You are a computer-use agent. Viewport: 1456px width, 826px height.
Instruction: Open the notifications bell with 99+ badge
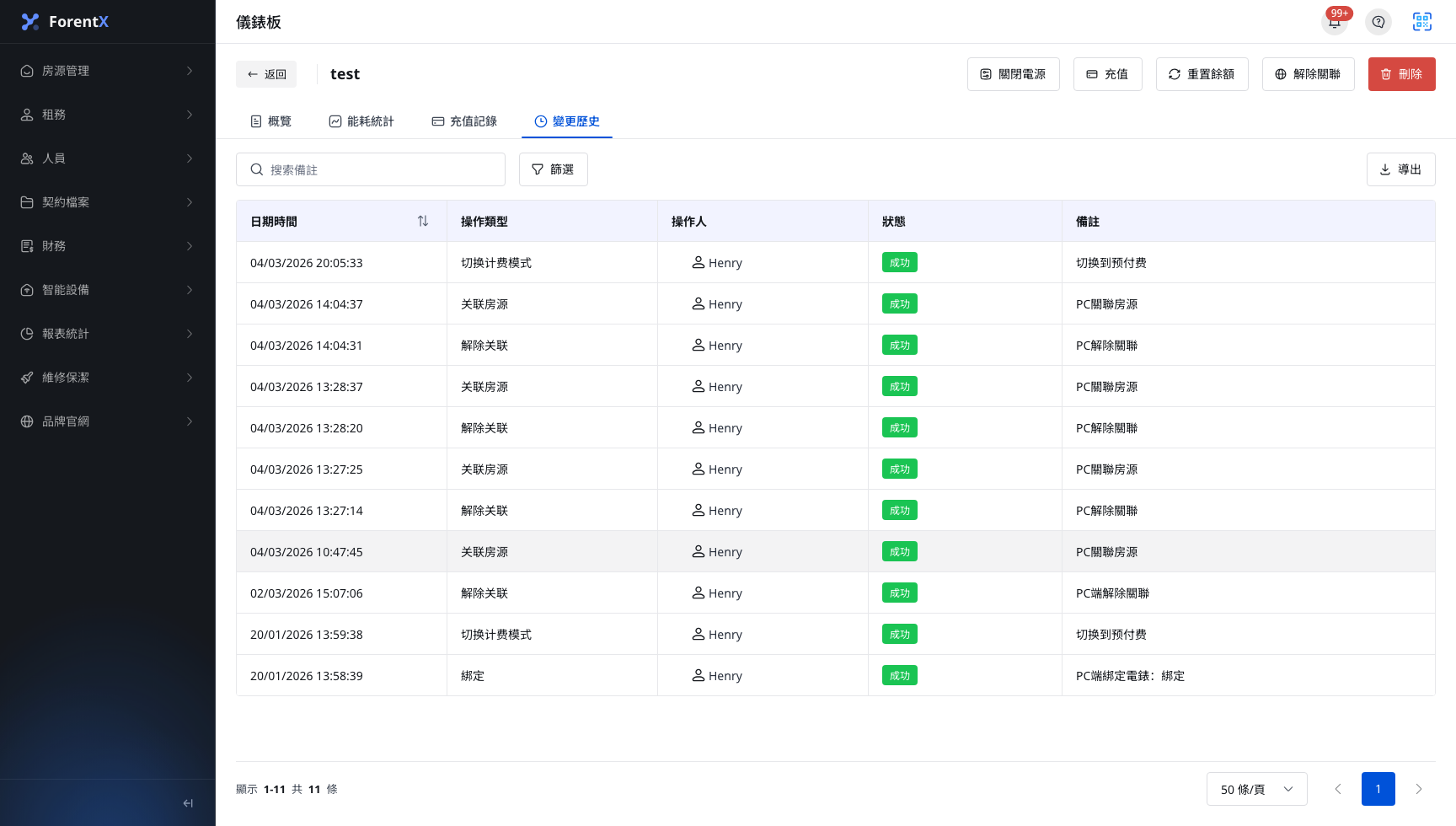[1335, 22]
